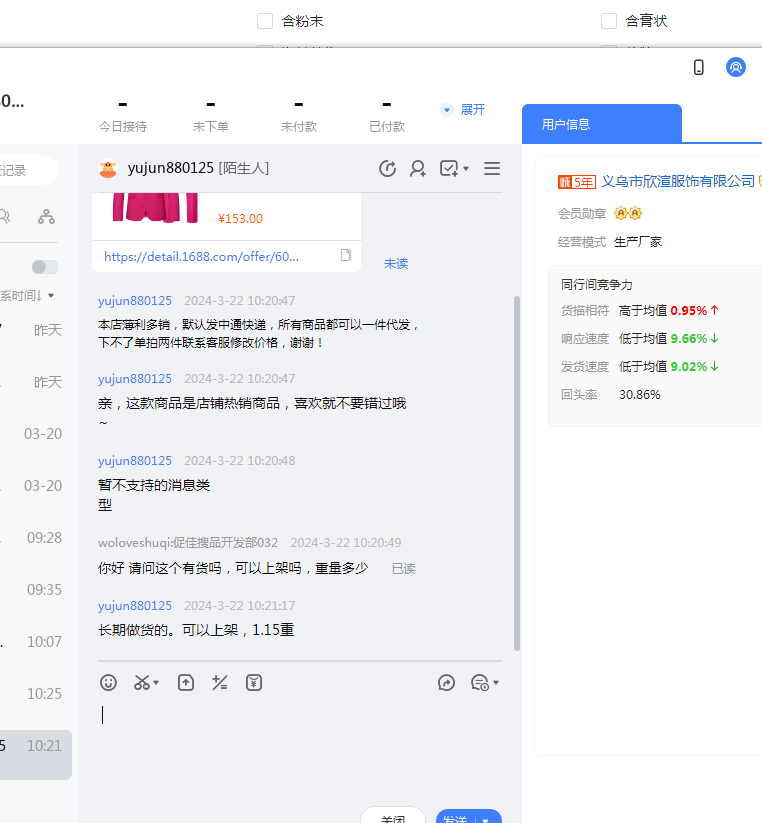Open dropdown arrow next to the Send button
Screen dimensions: 762x823
pyautogui.click(x=487, y=819)
